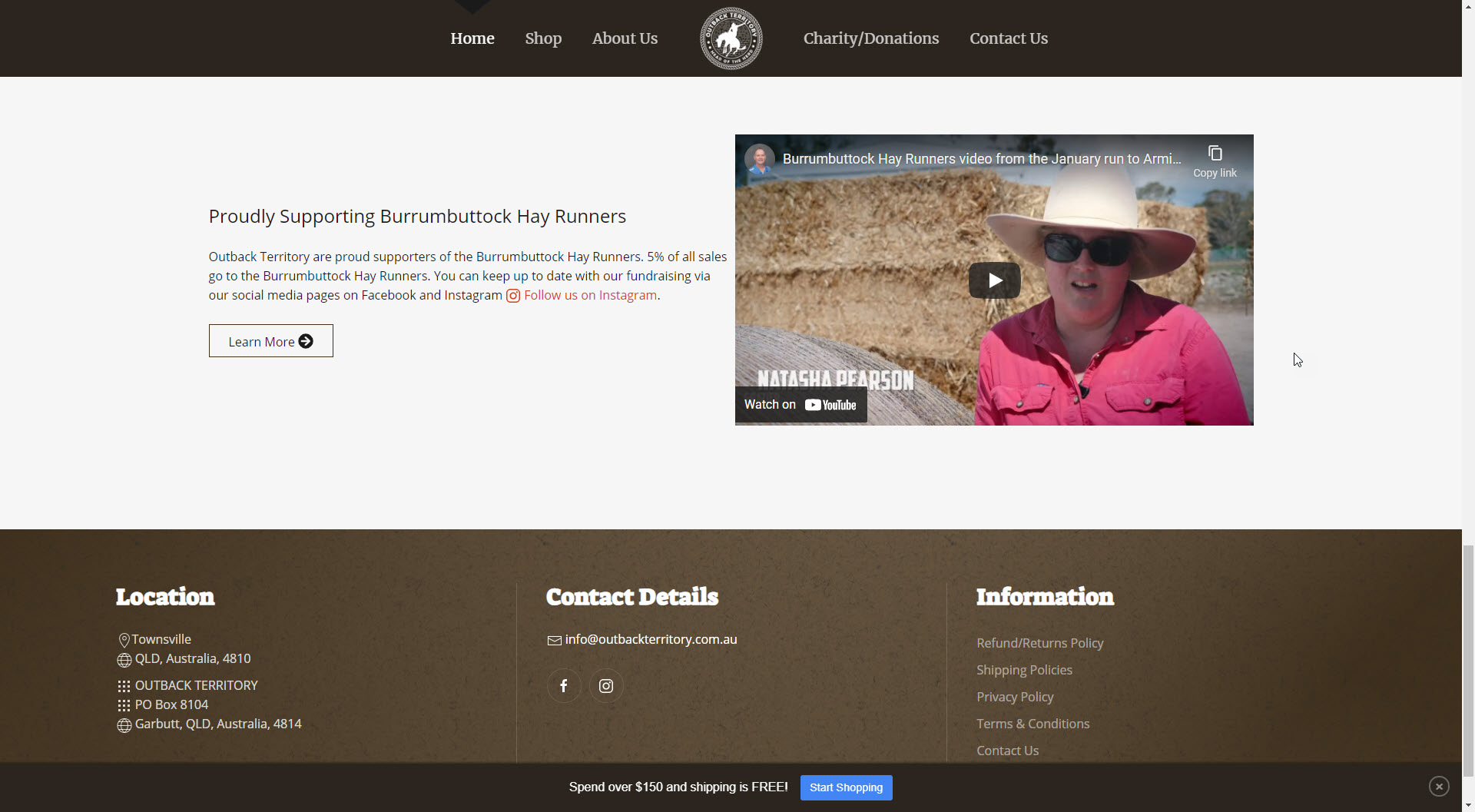Click the Townsville location text
The width and height of the screenshot is (1475, 812).
(161, 639)
